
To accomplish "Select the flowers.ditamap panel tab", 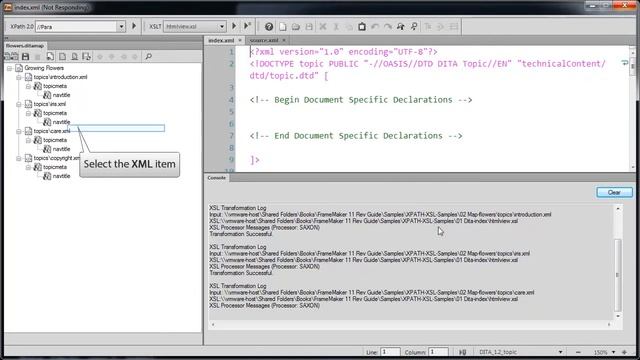I will 25,46.
